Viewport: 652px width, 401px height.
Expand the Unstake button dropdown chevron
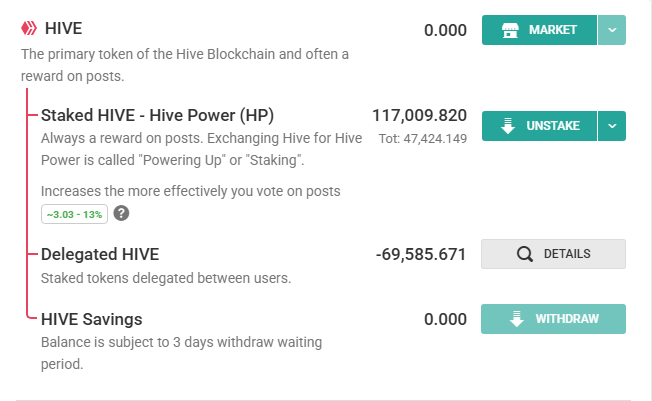(x=612, y=126)
